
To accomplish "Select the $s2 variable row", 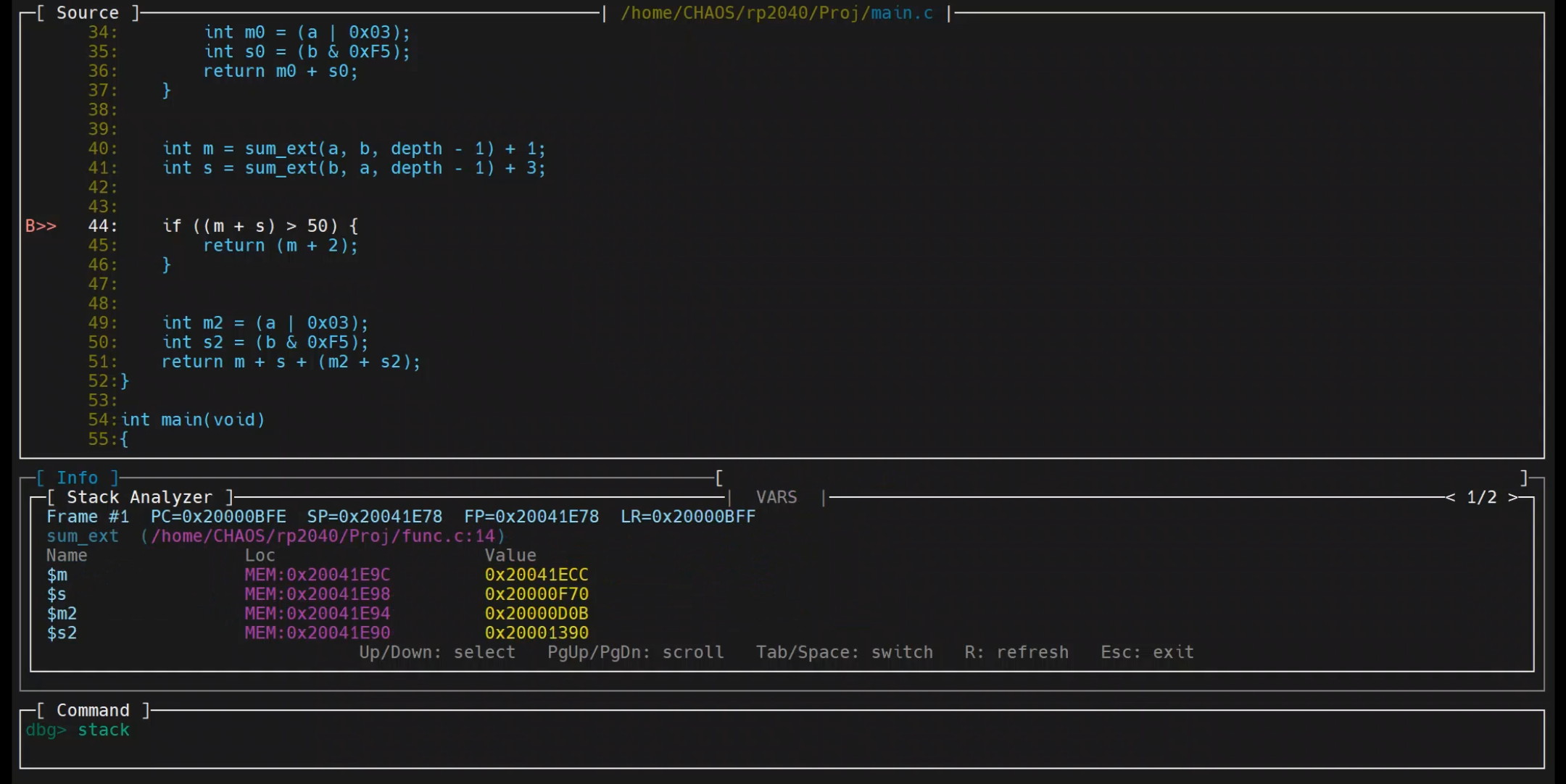I will coord(62,633).
